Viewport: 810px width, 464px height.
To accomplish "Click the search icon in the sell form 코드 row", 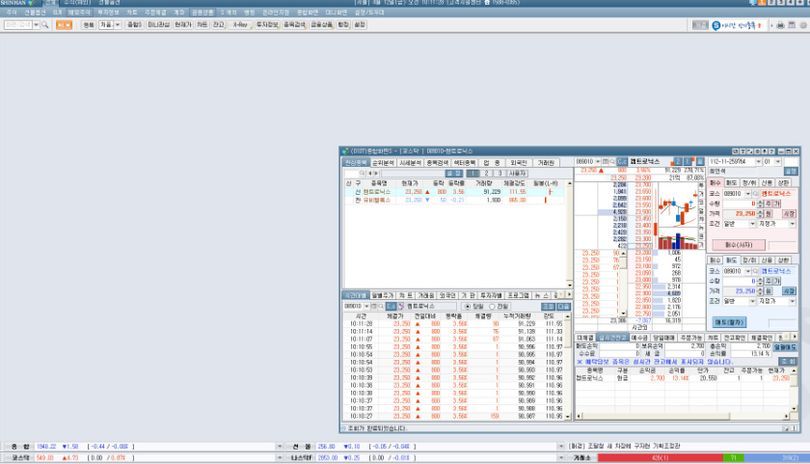I will [756, 271].
